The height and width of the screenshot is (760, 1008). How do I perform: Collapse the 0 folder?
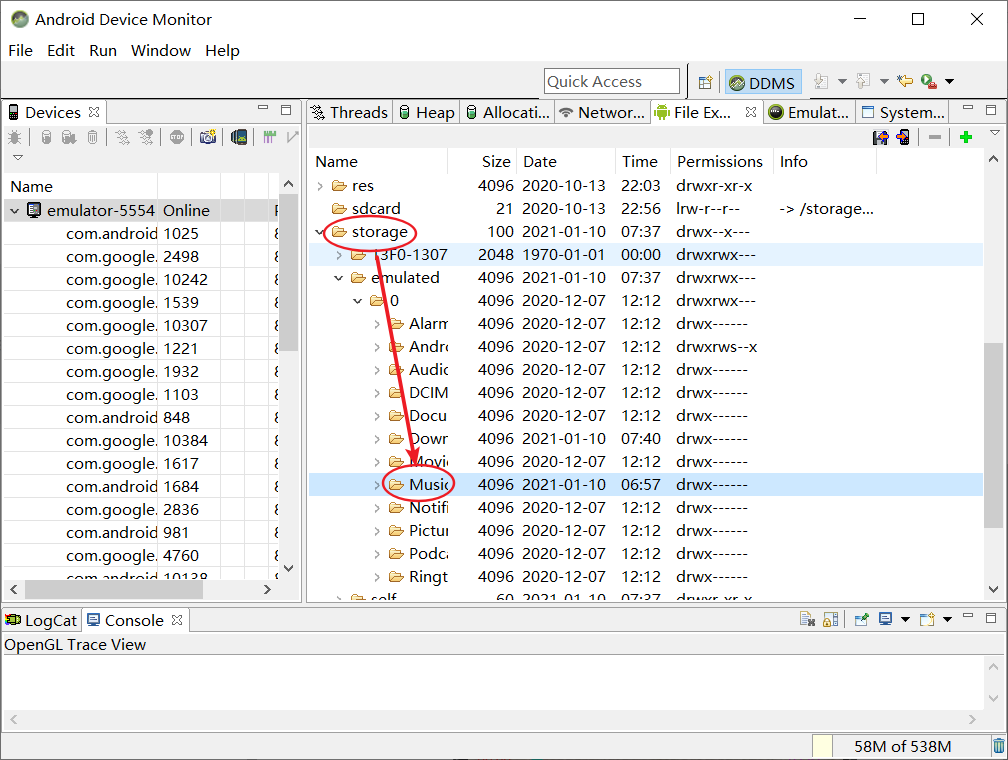(357, 301)
